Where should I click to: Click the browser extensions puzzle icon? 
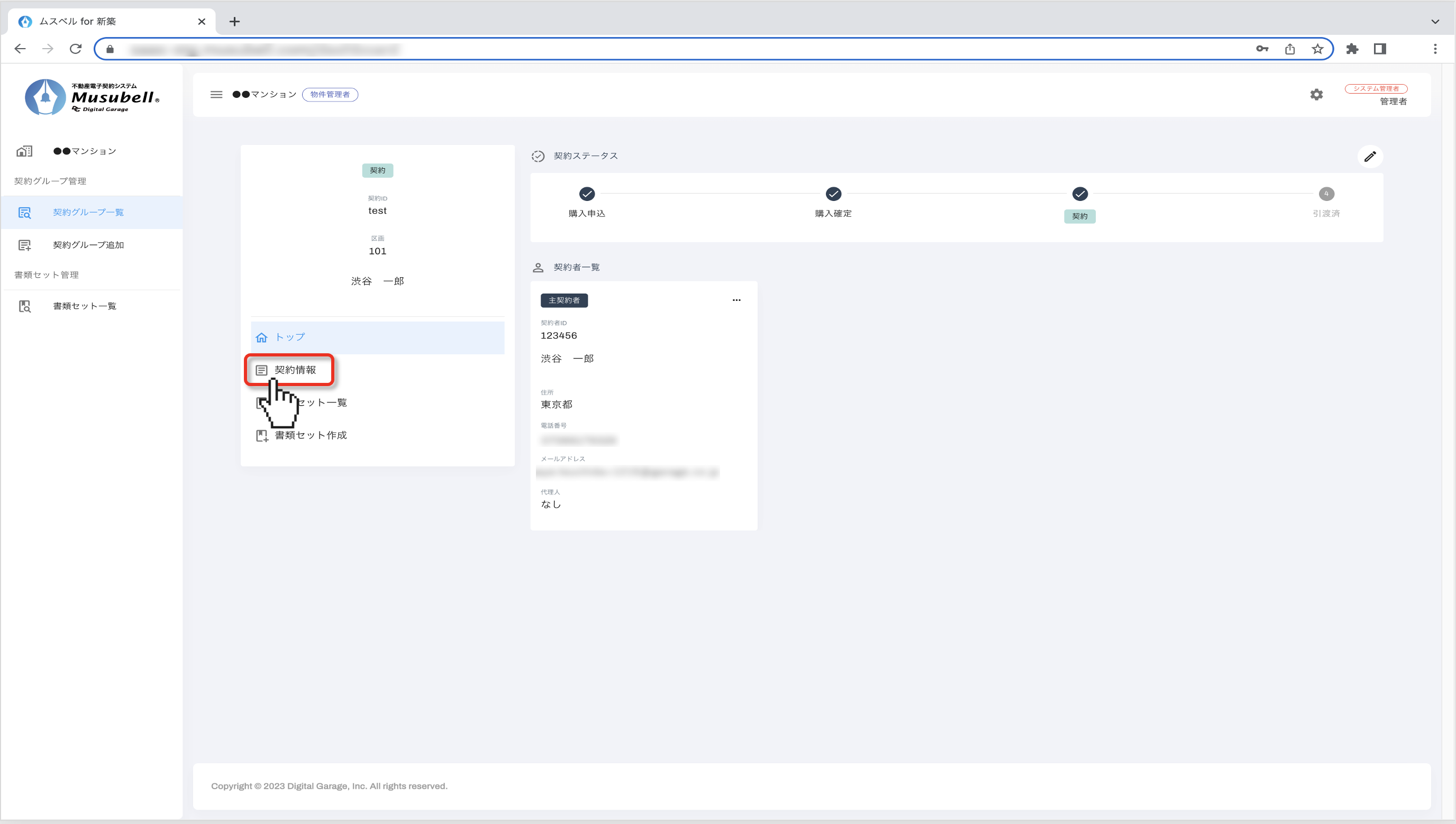point(1352,49)
